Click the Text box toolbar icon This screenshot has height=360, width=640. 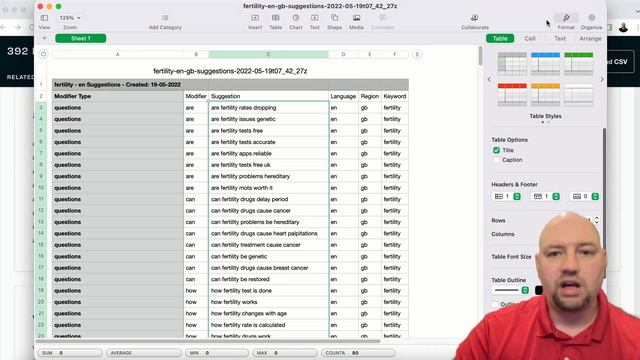[x=315, y=18]
